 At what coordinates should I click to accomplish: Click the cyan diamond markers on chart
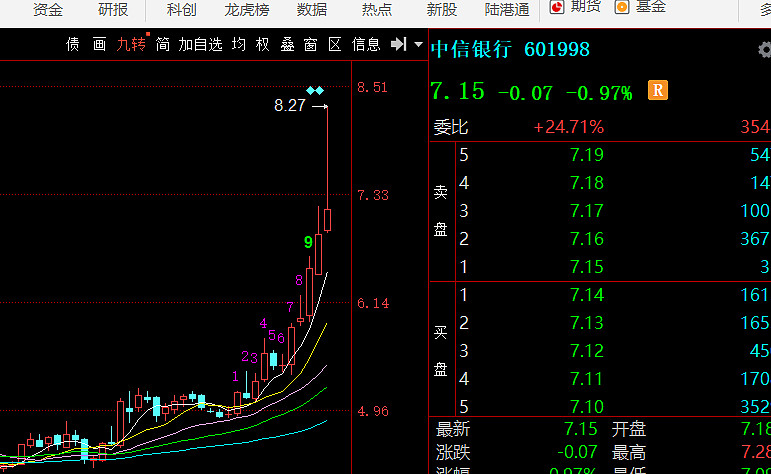pyautogui.click(x=315, y=90)
